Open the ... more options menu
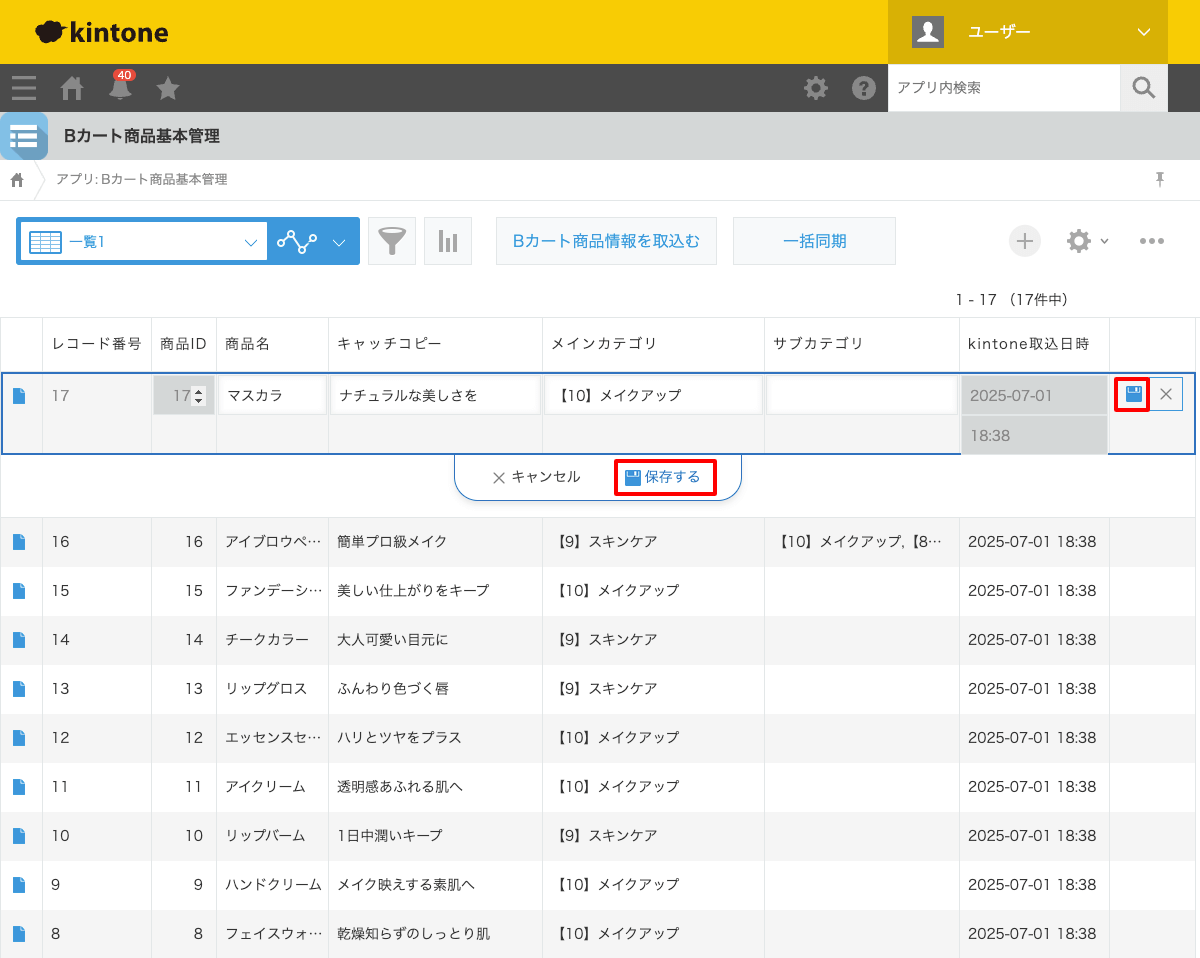Image resolution: width=1200 pixels, height=958 pixels. [x=1152, y=240]
